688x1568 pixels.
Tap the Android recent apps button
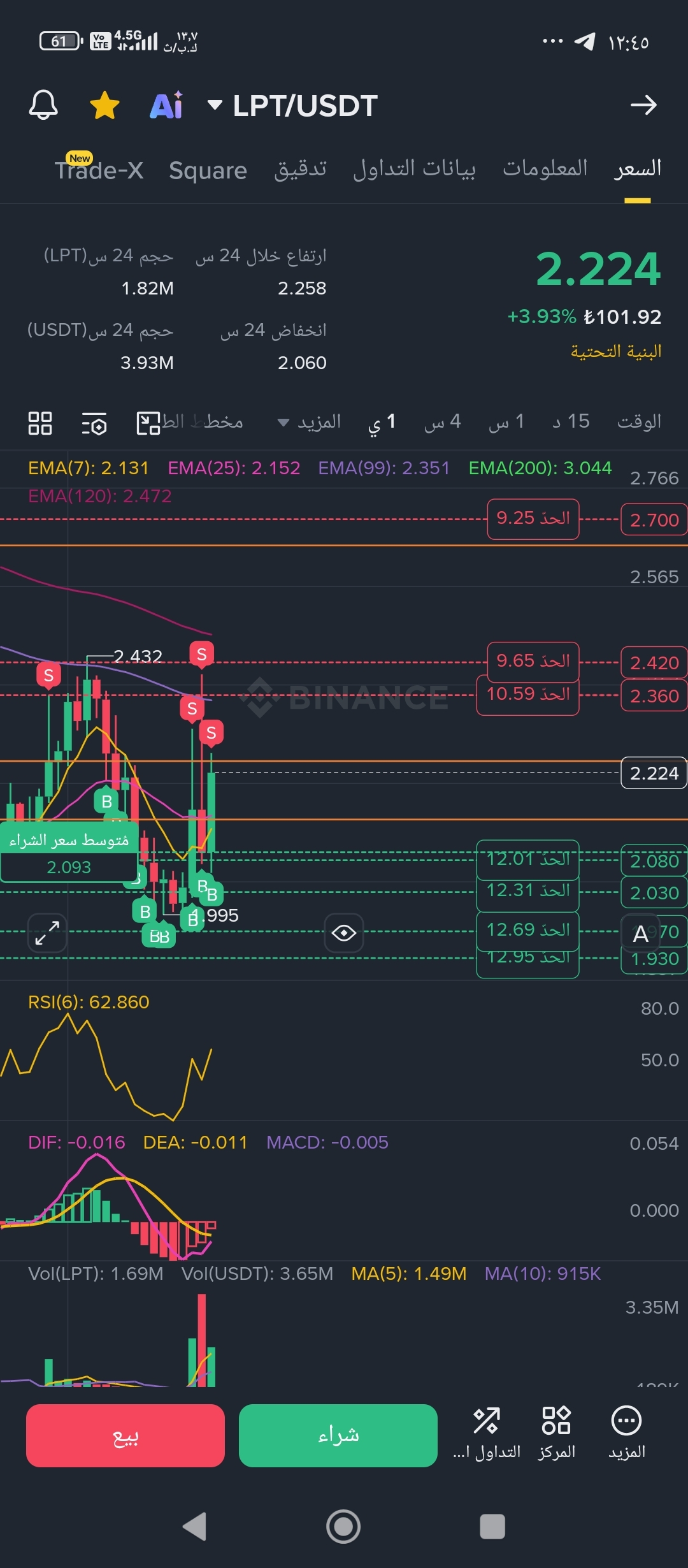point(492,1527)
